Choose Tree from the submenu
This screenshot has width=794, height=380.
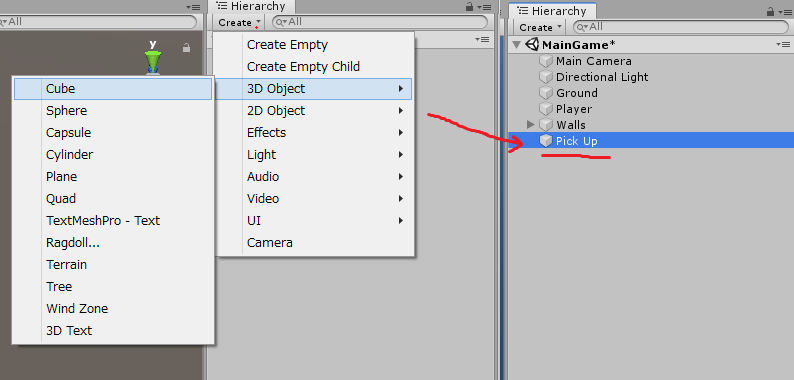(x=112, y=287)
